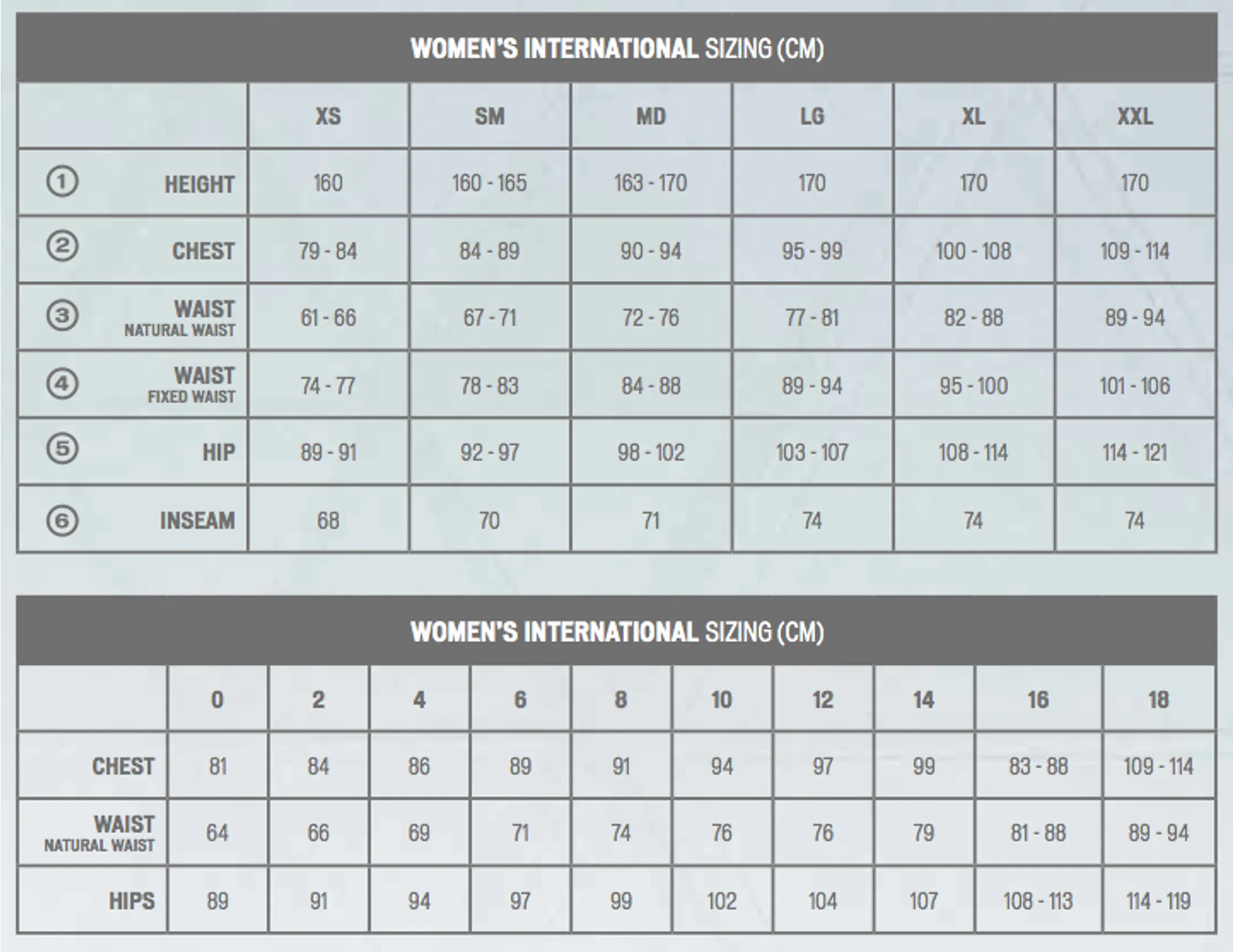Click the bottom Women's International Sizing title
The width and height of the screenshot is (1233, 952).
[616, 632]
